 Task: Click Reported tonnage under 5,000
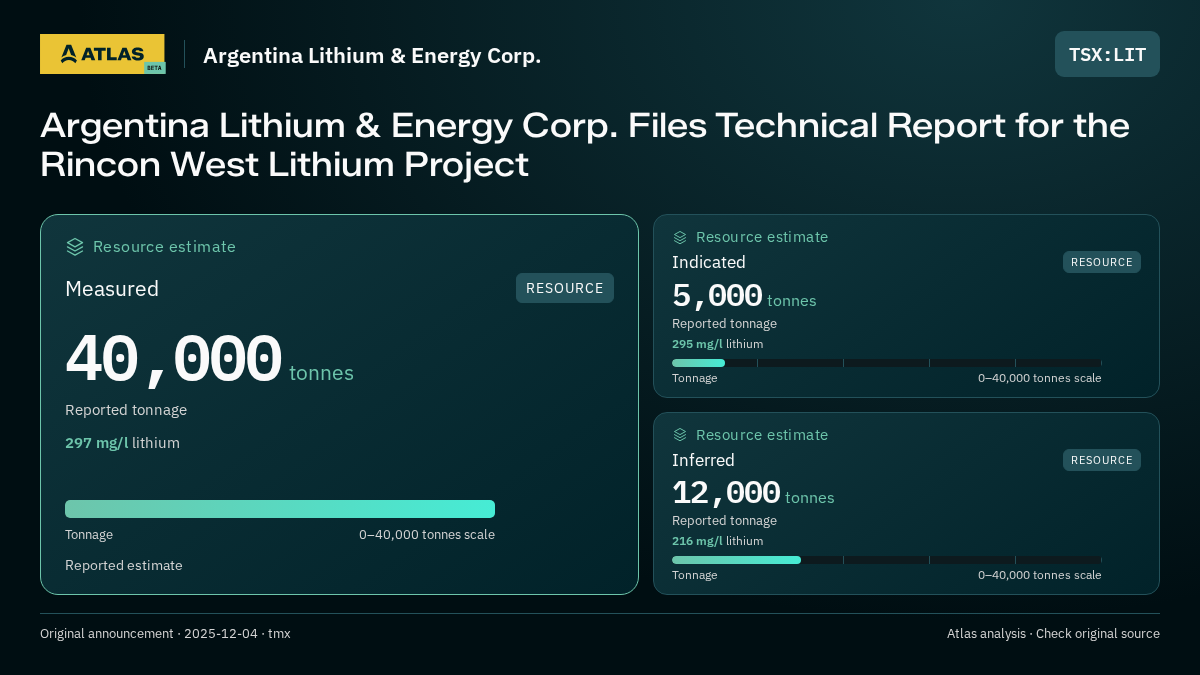[724, 324]
